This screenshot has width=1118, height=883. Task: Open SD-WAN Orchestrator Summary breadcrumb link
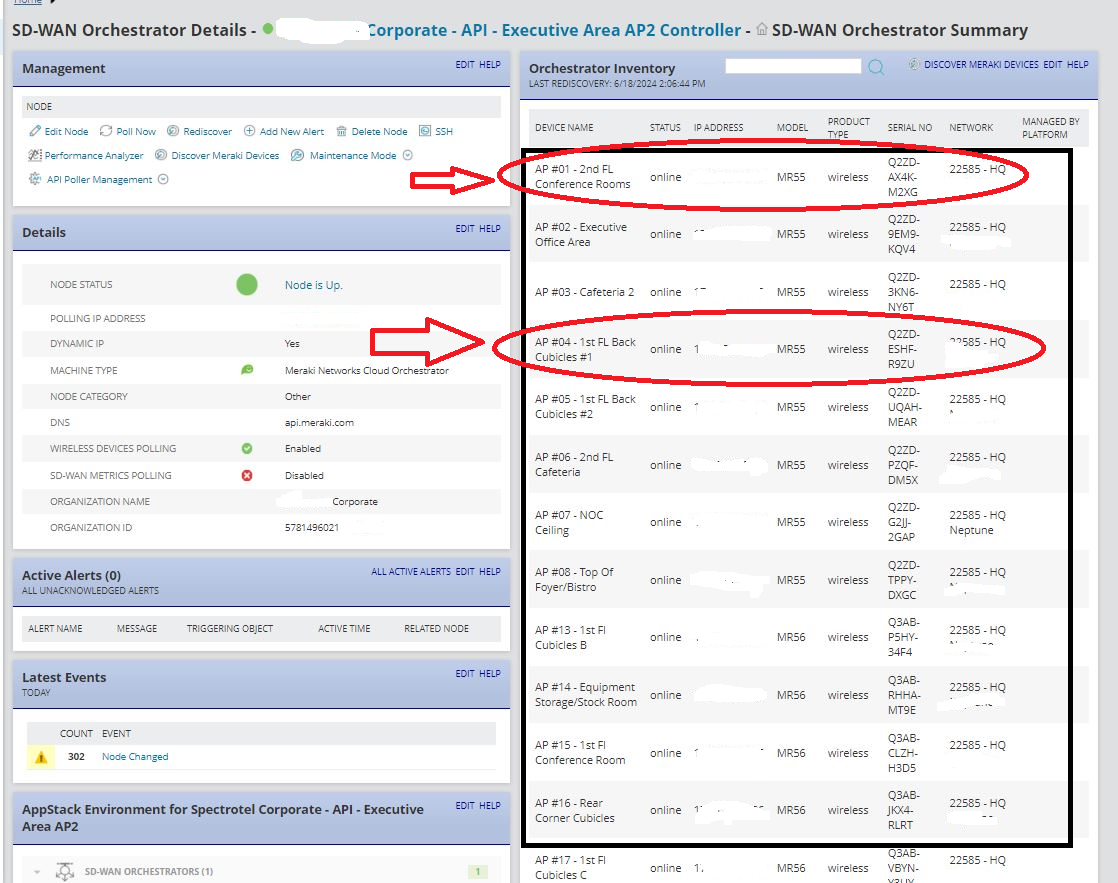(900, 30)
